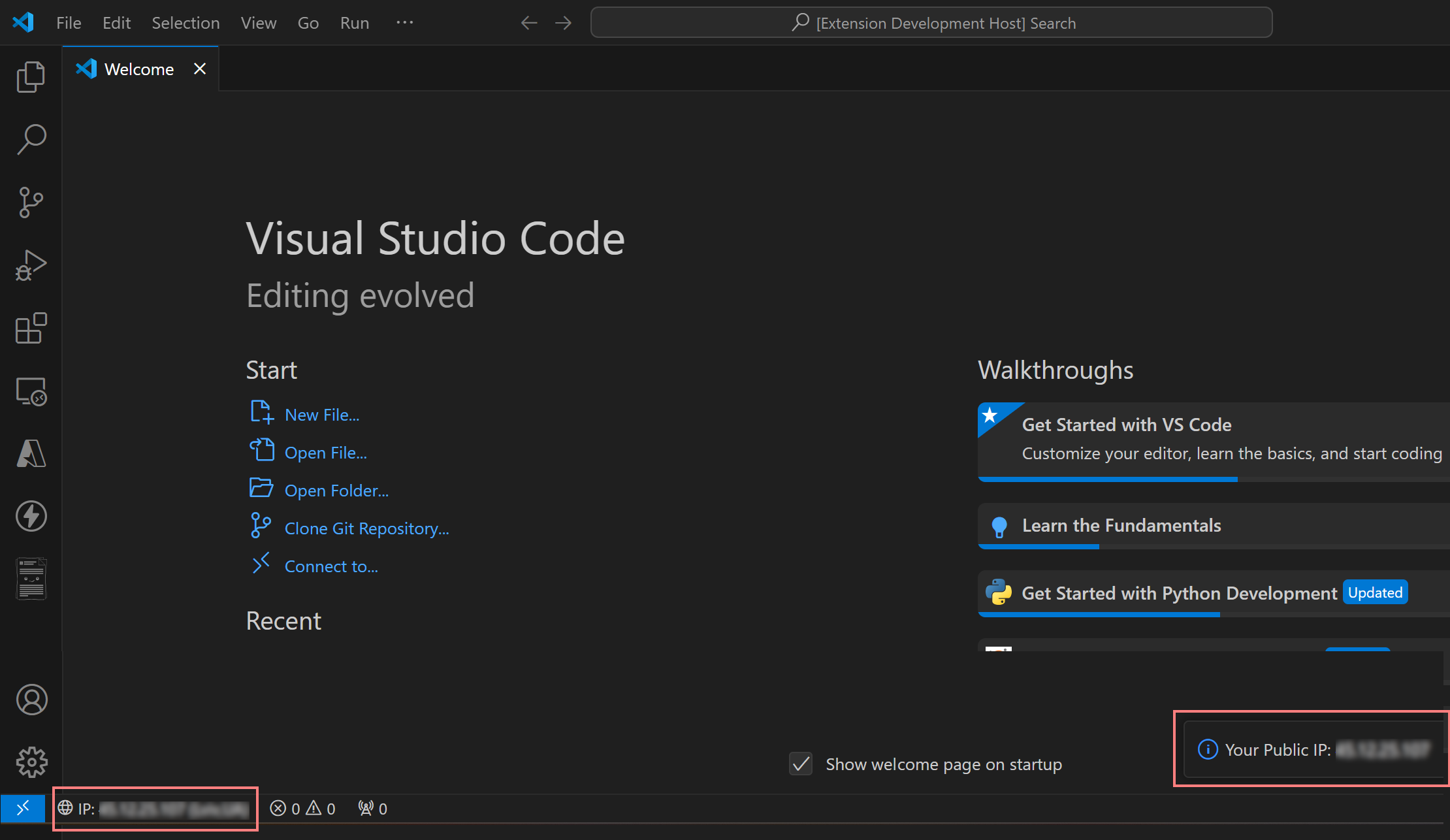Screen dimensions: 1450x840
Task: Click the lightning bolt sidebar icon
Action: [30, 516]
